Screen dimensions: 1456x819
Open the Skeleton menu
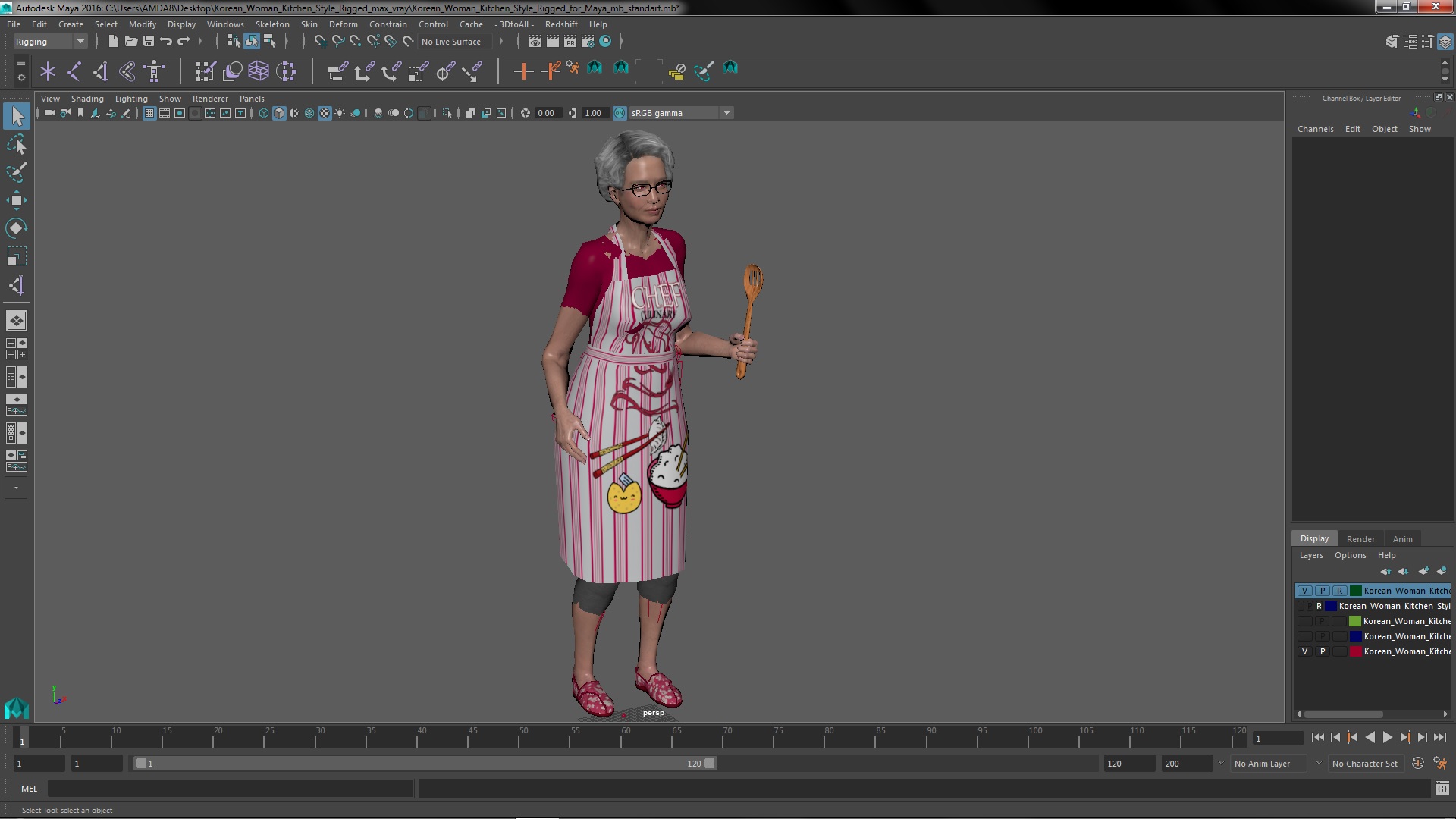[271, 24]
